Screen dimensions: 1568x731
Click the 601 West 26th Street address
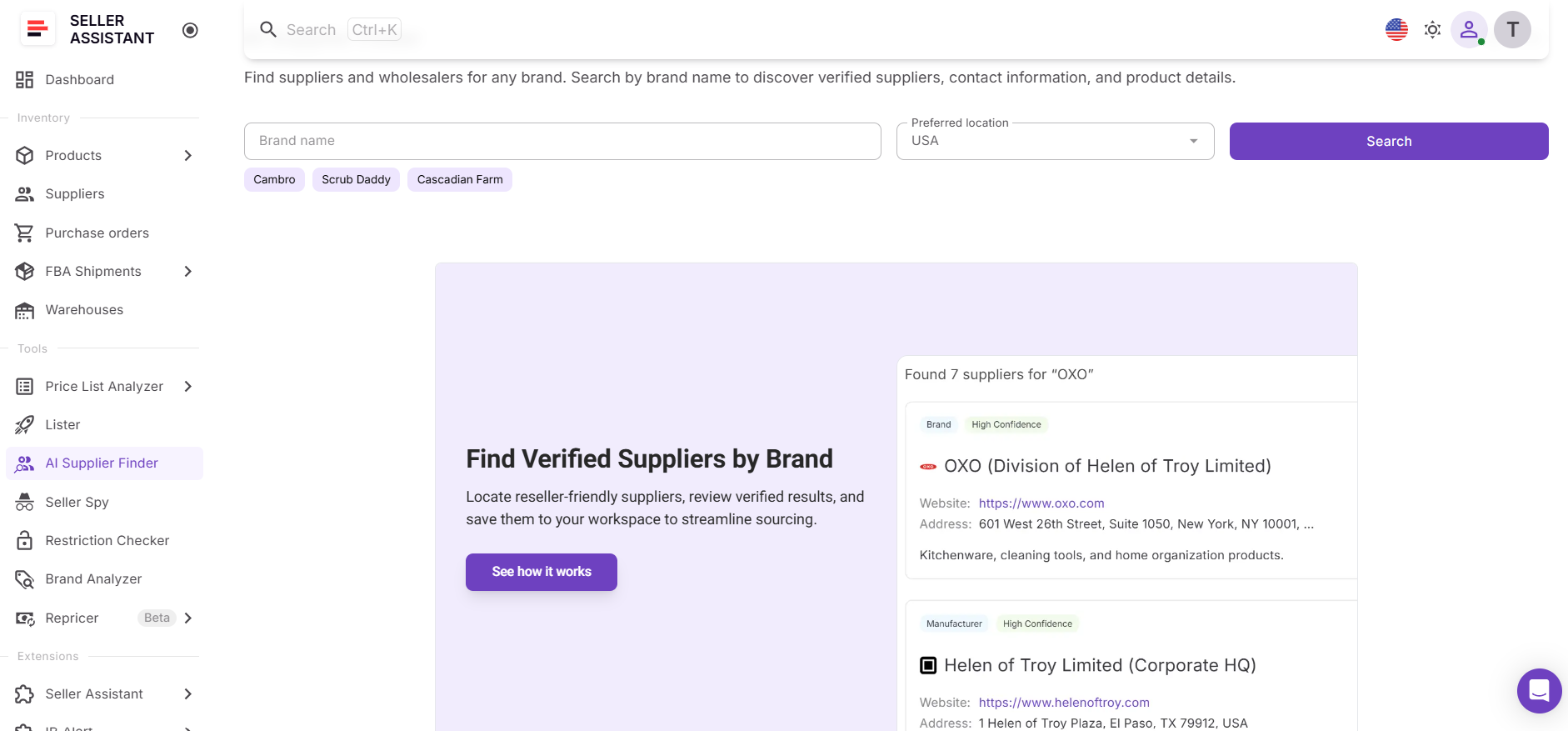pos(1146,524)
